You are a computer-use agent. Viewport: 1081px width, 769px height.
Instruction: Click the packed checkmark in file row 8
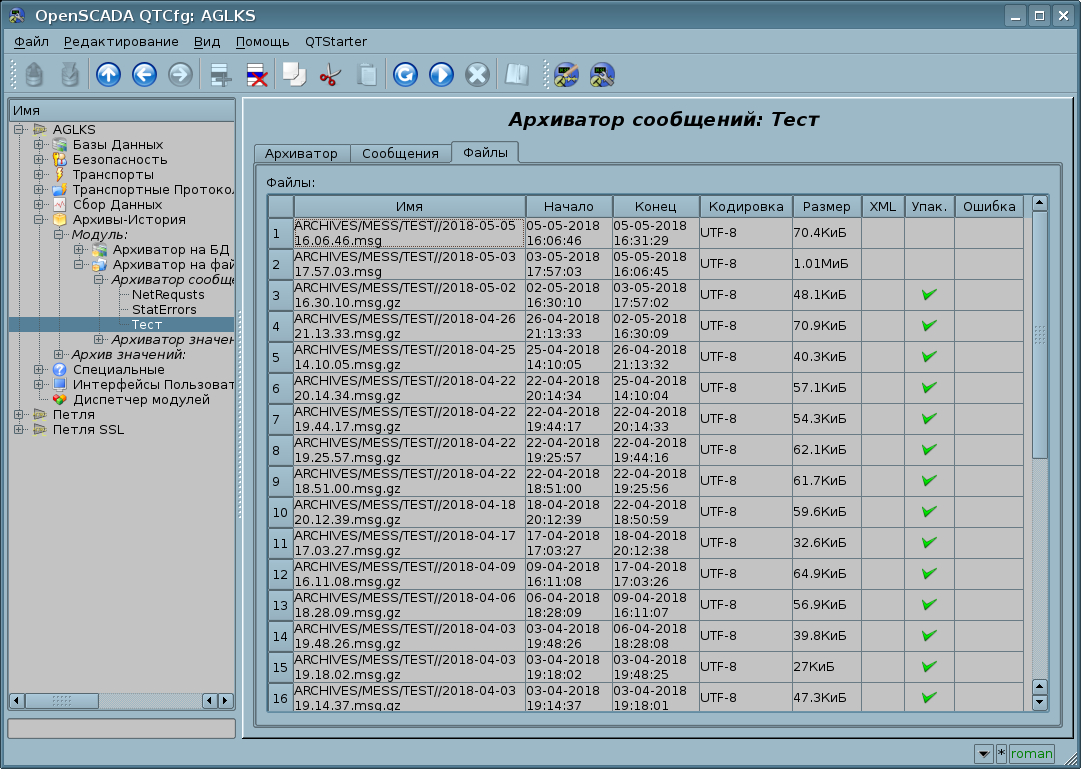pos(929,450)
